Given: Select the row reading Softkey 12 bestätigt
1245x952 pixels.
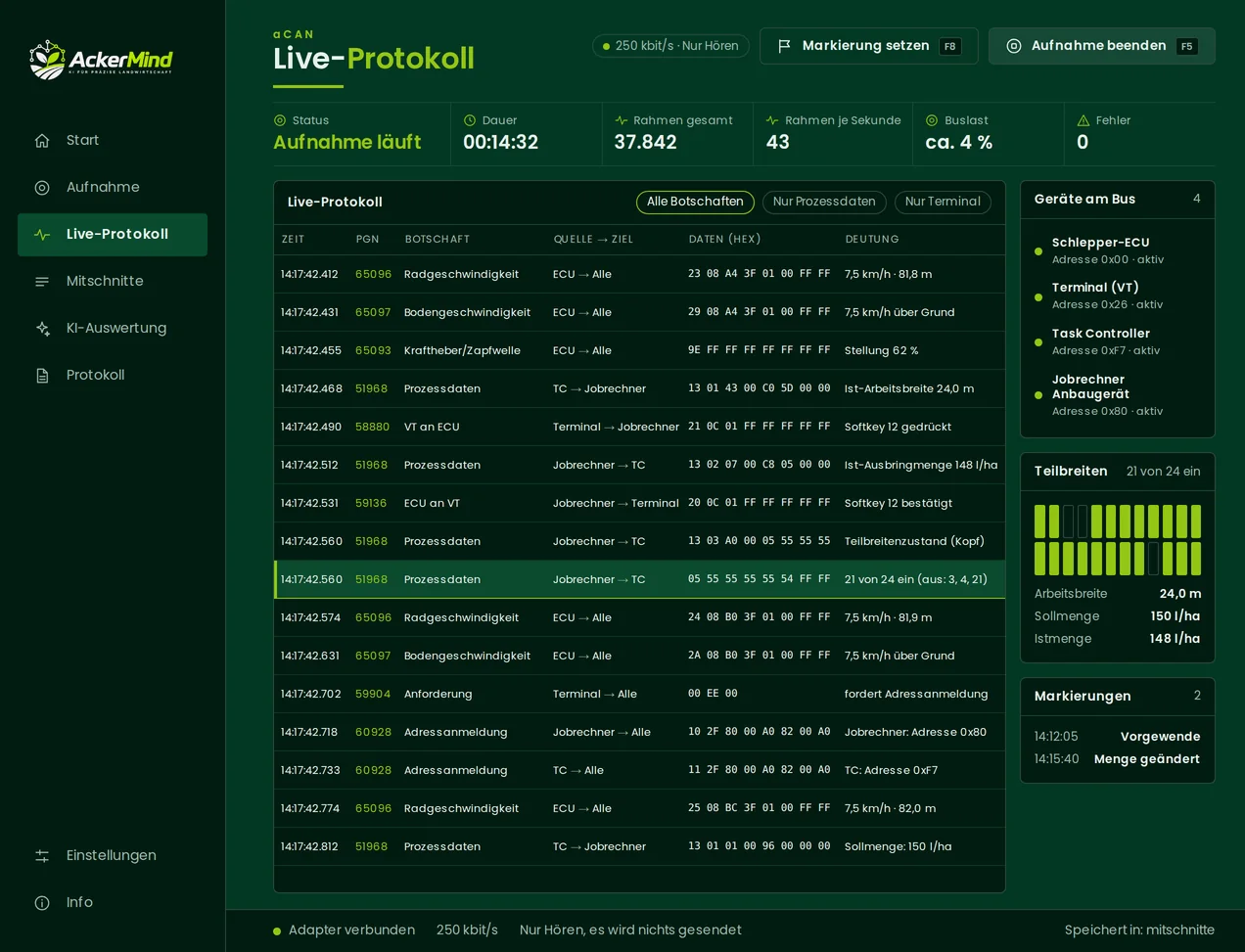Looking at the screenshot, I should (640, 503).
